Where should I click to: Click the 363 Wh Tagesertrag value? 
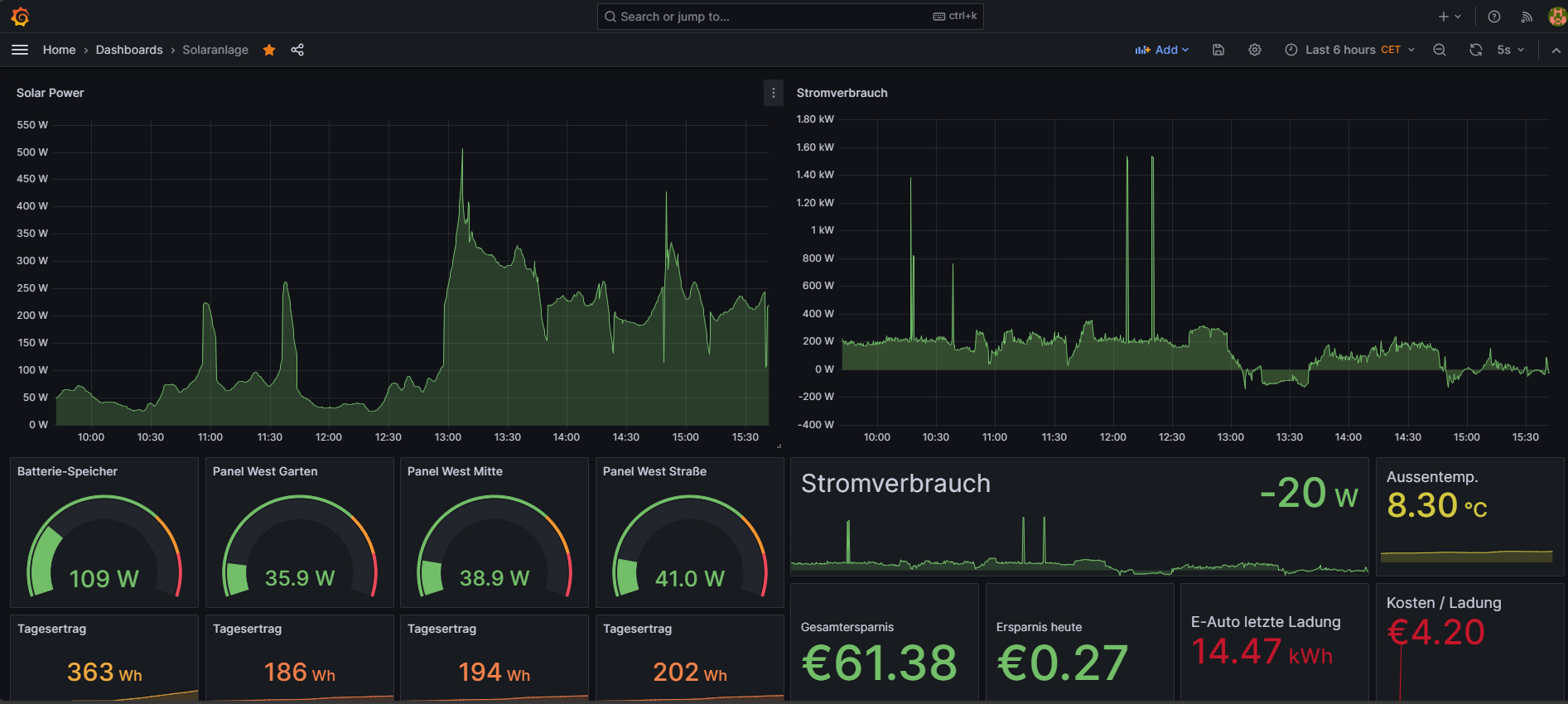[104, 672]
